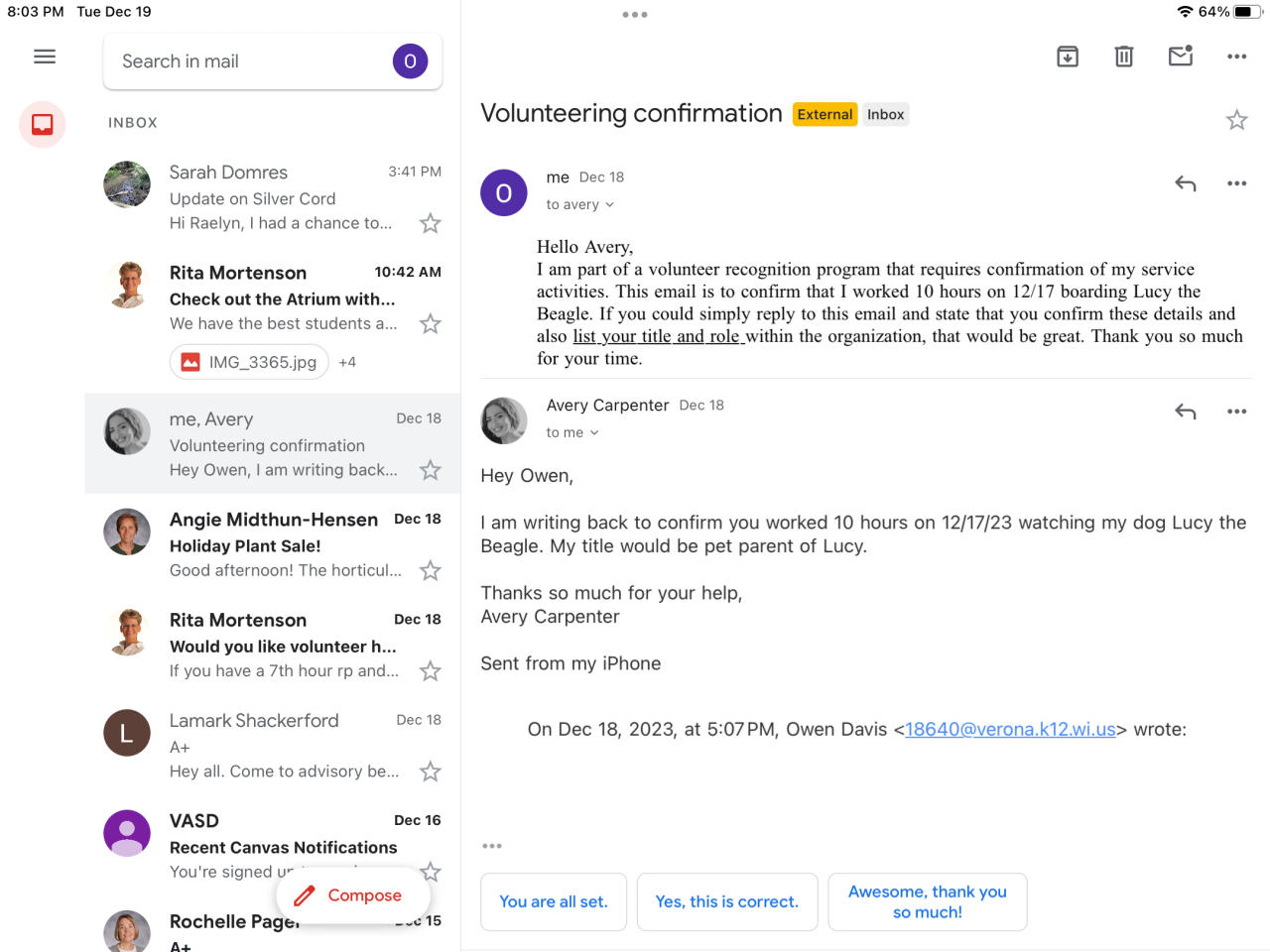The width and height of the screenshot is (1270, 952).
Task: Star Would you like volunteer email
Action: click(430, 671)
